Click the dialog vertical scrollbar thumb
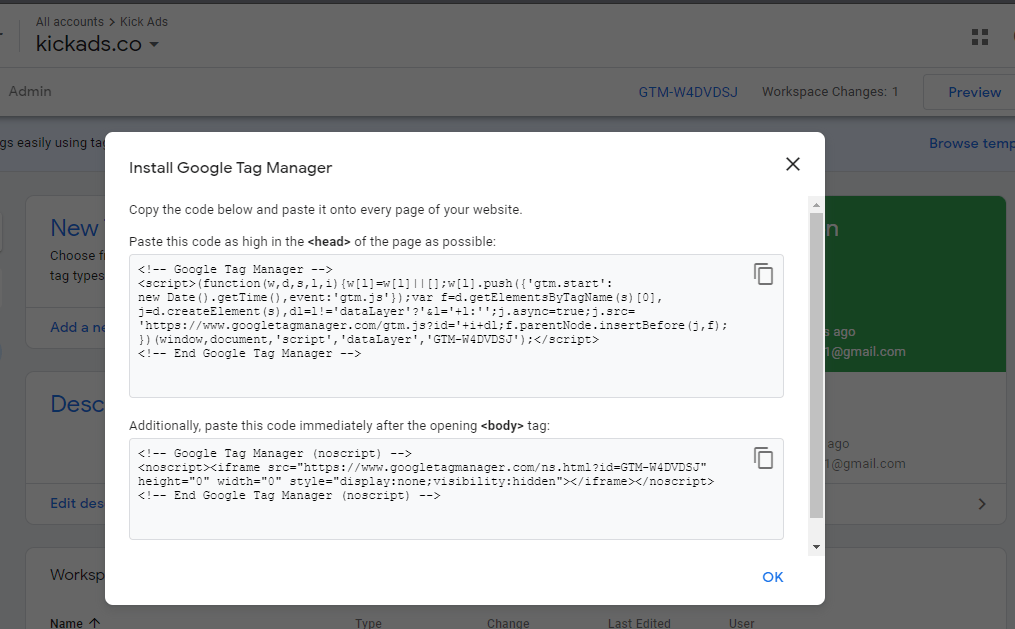This screenshot has width=1015, height=629. pyautogui.click(x=816, y=366)
